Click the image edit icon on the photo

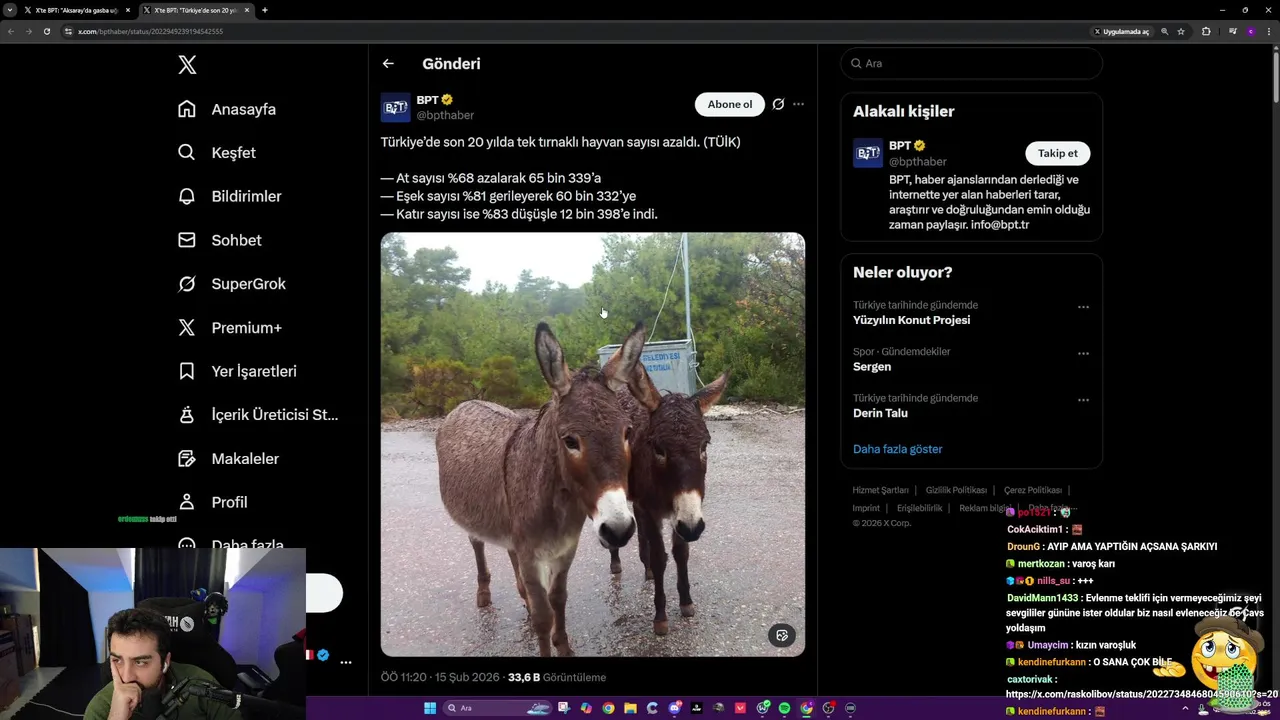pyautogui.click(x=782, y=635)
